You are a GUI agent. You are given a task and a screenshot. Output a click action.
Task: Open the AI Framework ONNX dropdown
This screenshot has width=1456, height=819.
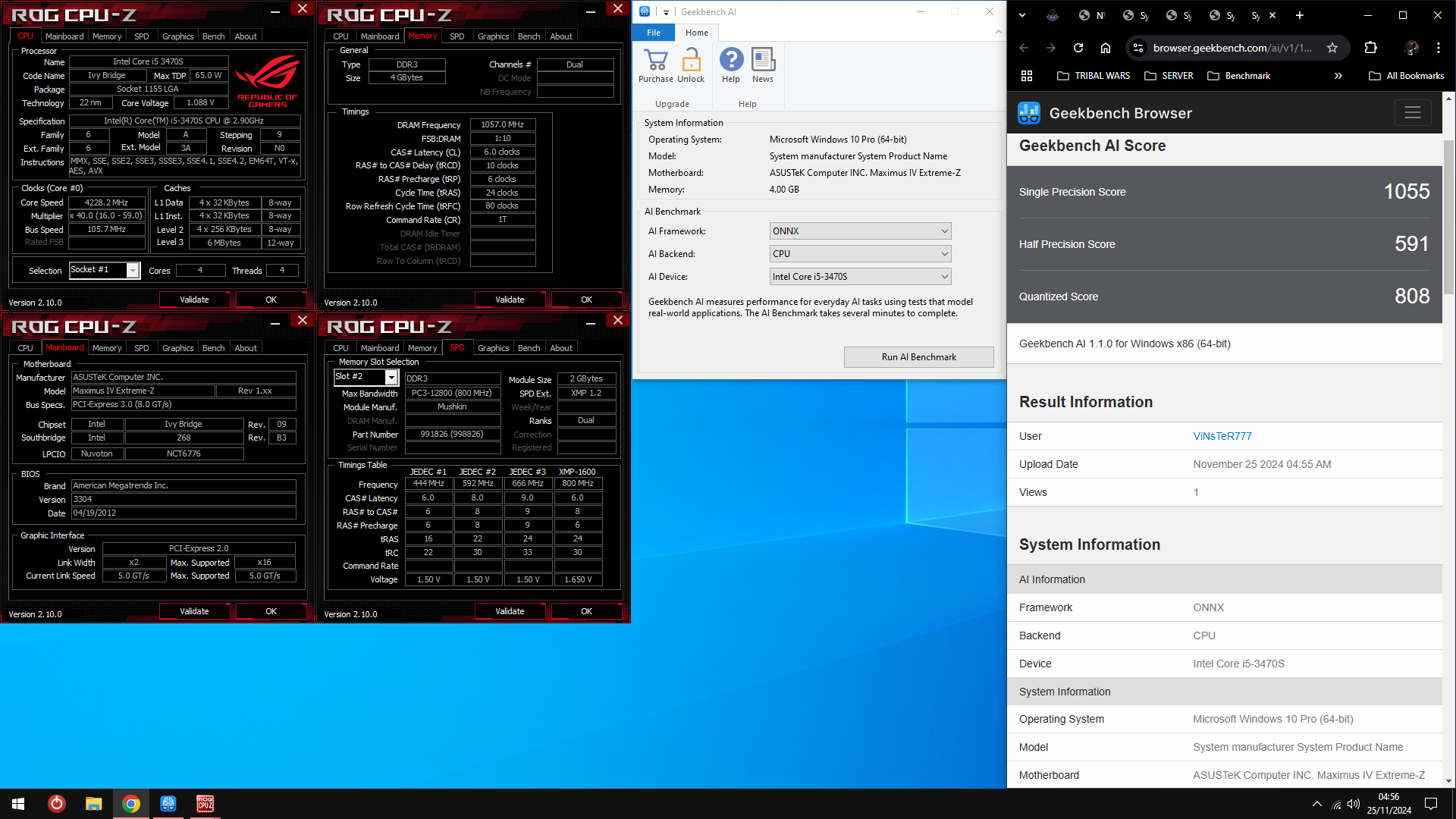860,231
